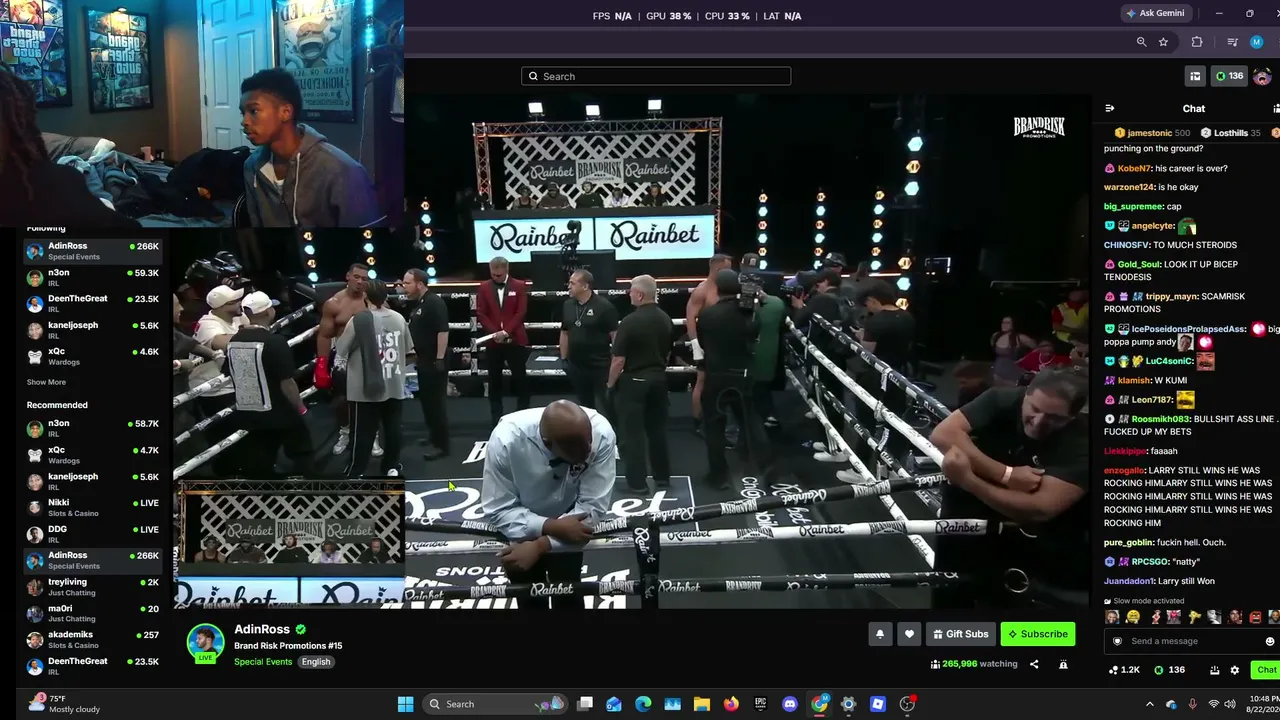Open the 136 Kicks balance in header
The width and height of the screenshot is (1280, 720).
pos(1229,76)
